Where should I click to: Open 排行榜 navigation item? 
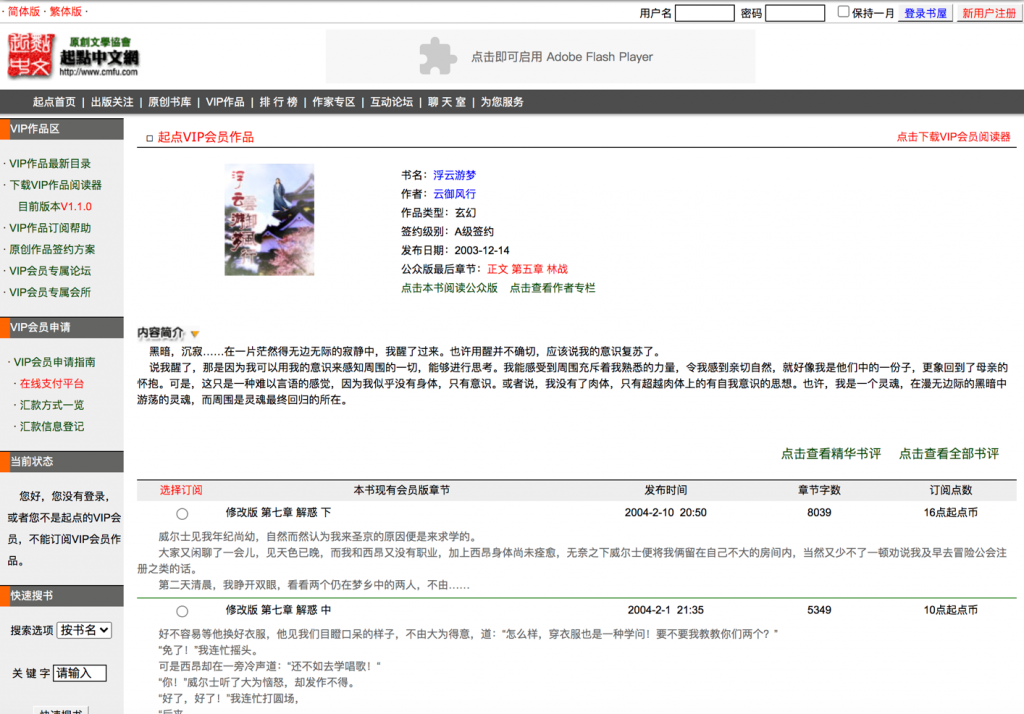[278, 102]
